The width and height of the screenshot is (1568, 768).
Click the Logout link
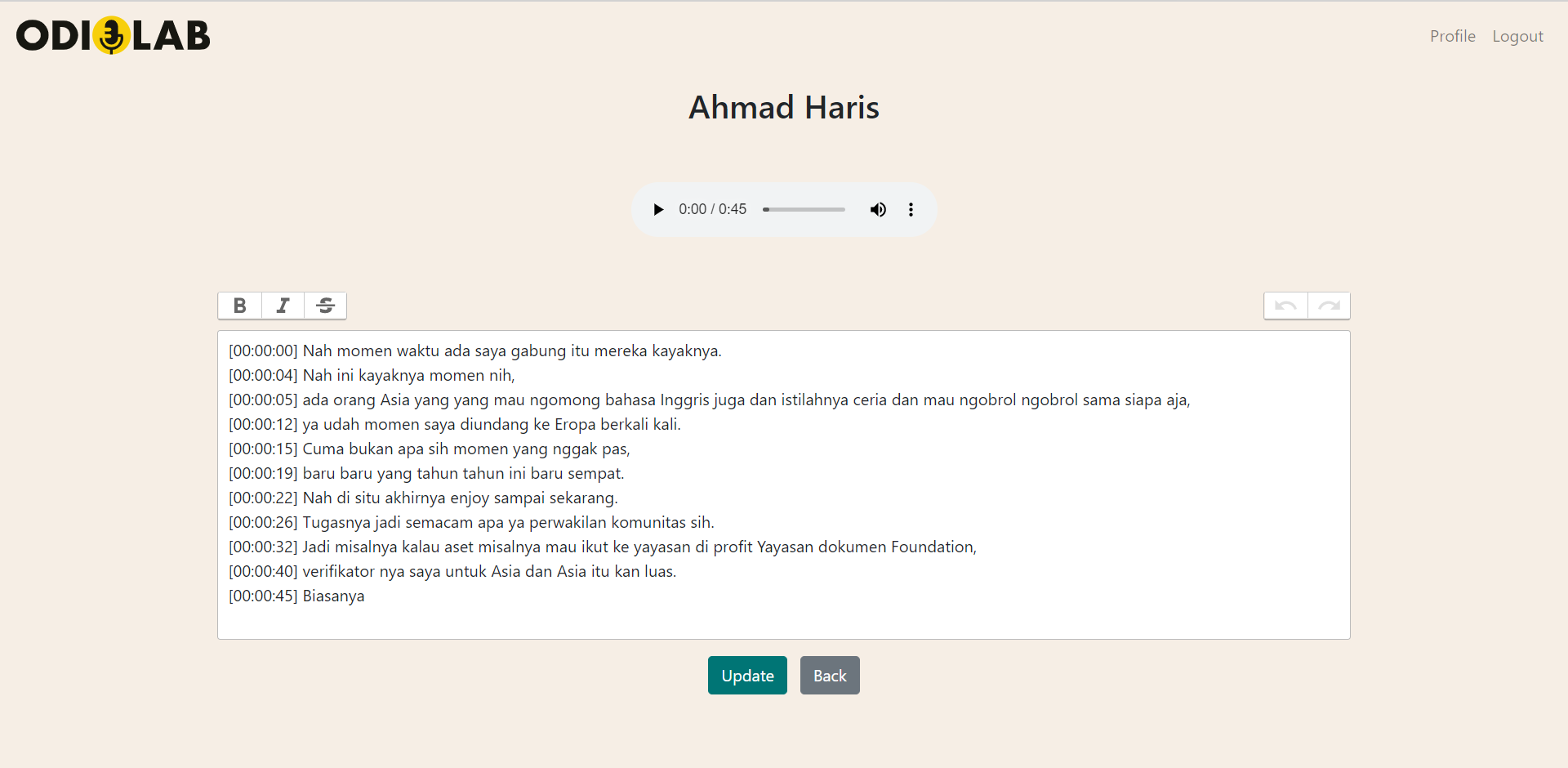pyautogui.click(x=1517, y=36)
